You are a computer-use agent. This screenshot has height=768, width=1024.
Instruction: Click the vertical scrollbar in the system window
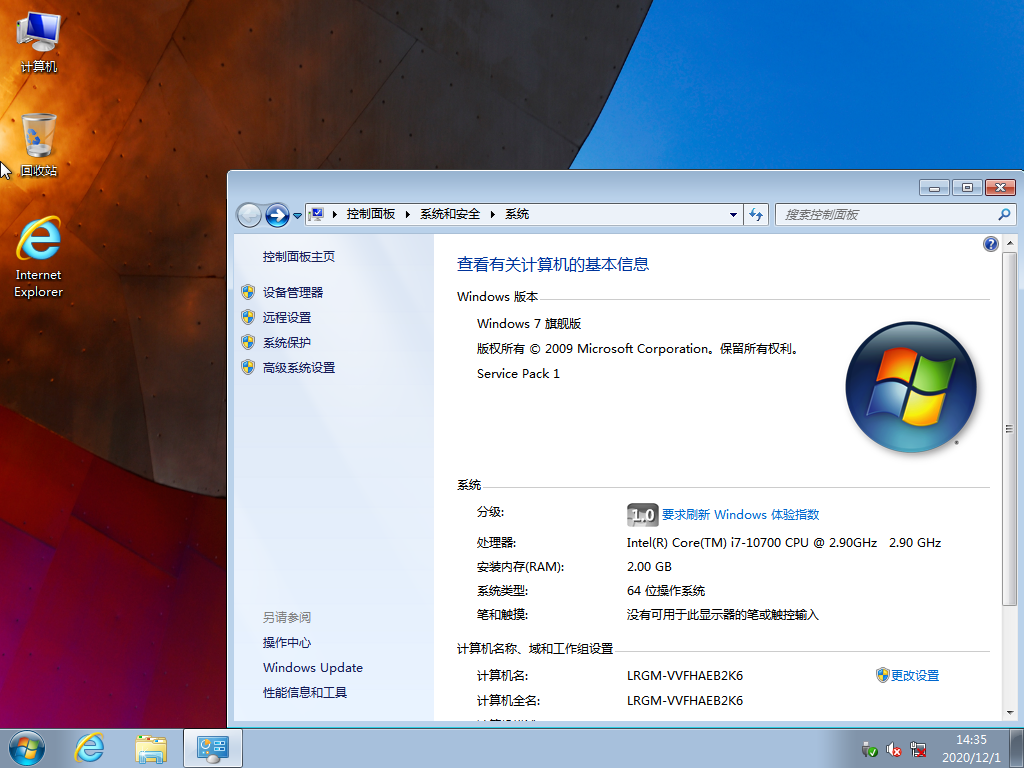(x=1008, y=430)
